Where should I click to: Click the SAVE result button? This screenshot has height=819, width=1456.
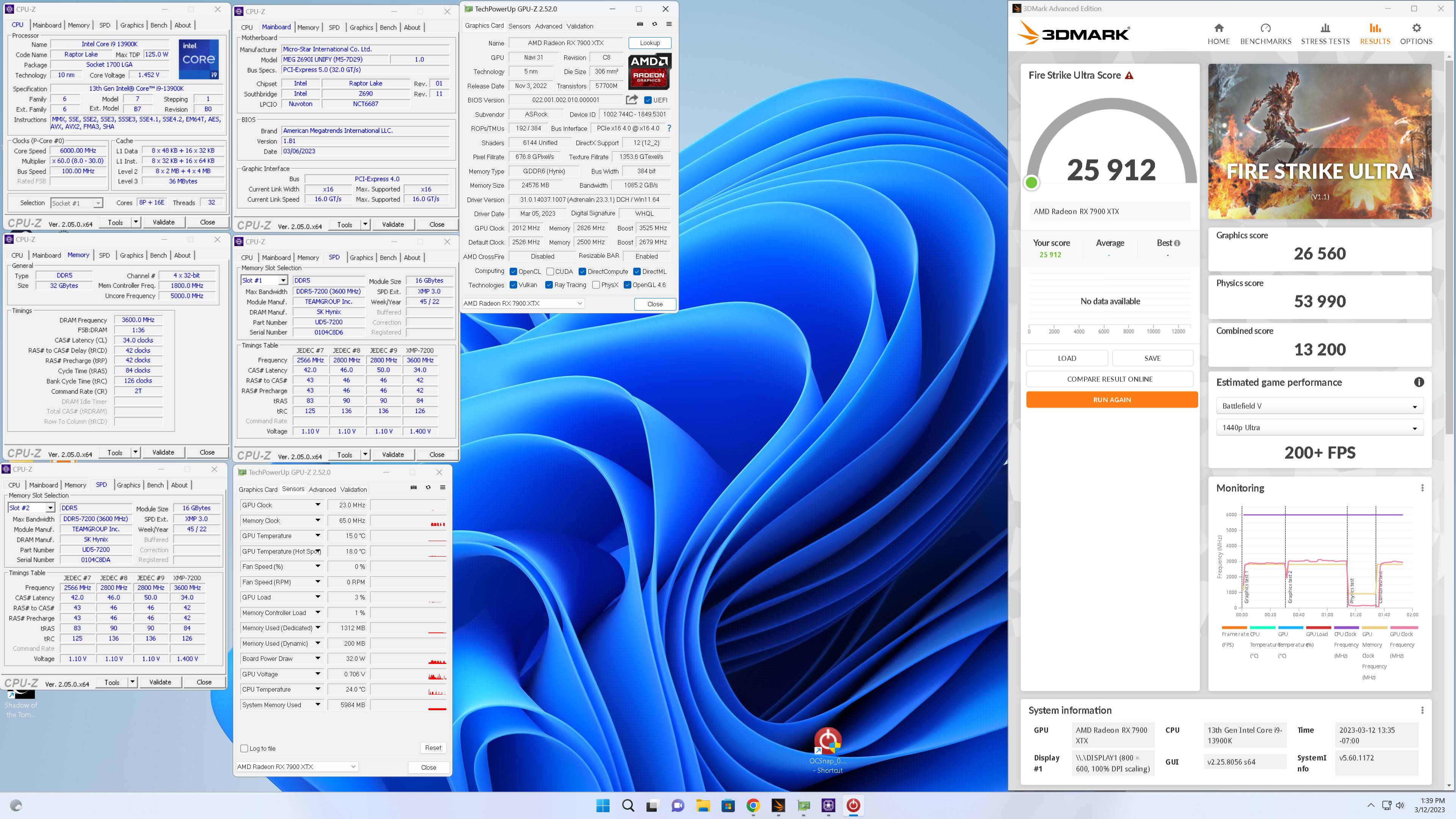pyautogui.click(x=1153, y=358)
